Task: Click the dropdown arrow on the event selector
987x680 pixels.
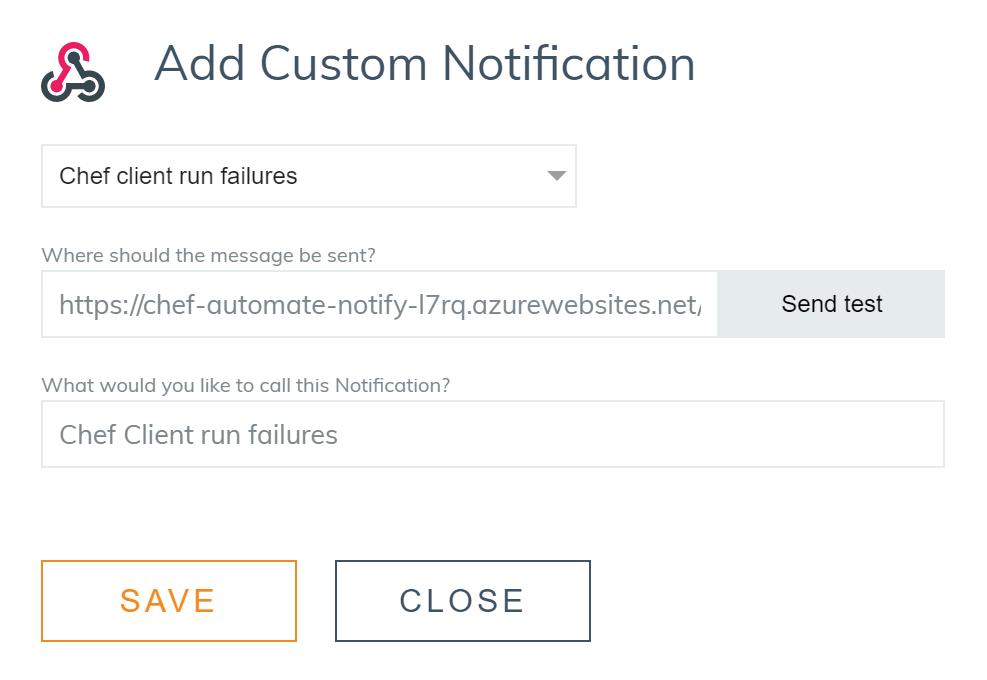Action: tap(556, 176)
